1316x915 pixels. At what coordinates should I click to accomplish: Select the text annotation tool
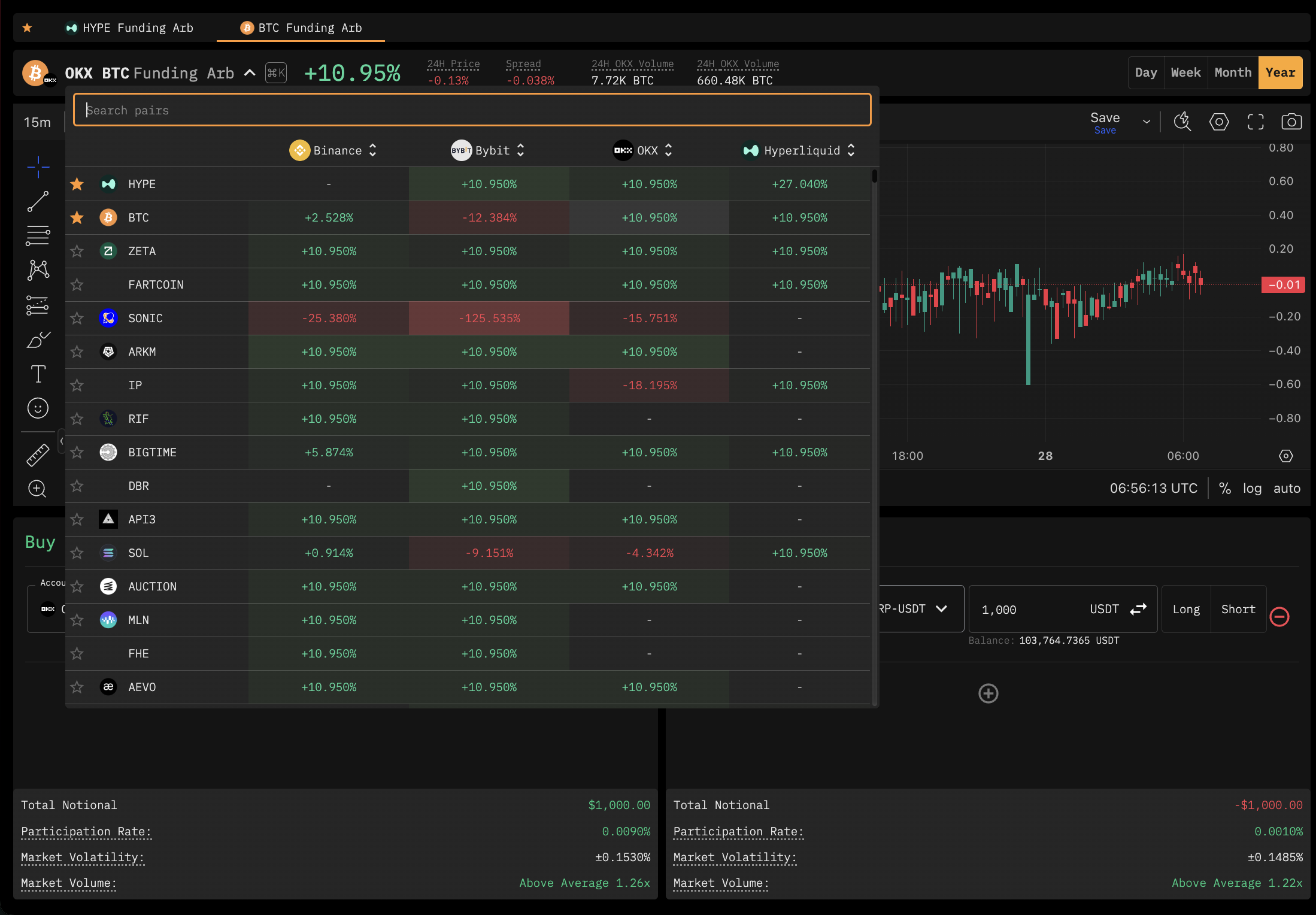tap(38, 374)
